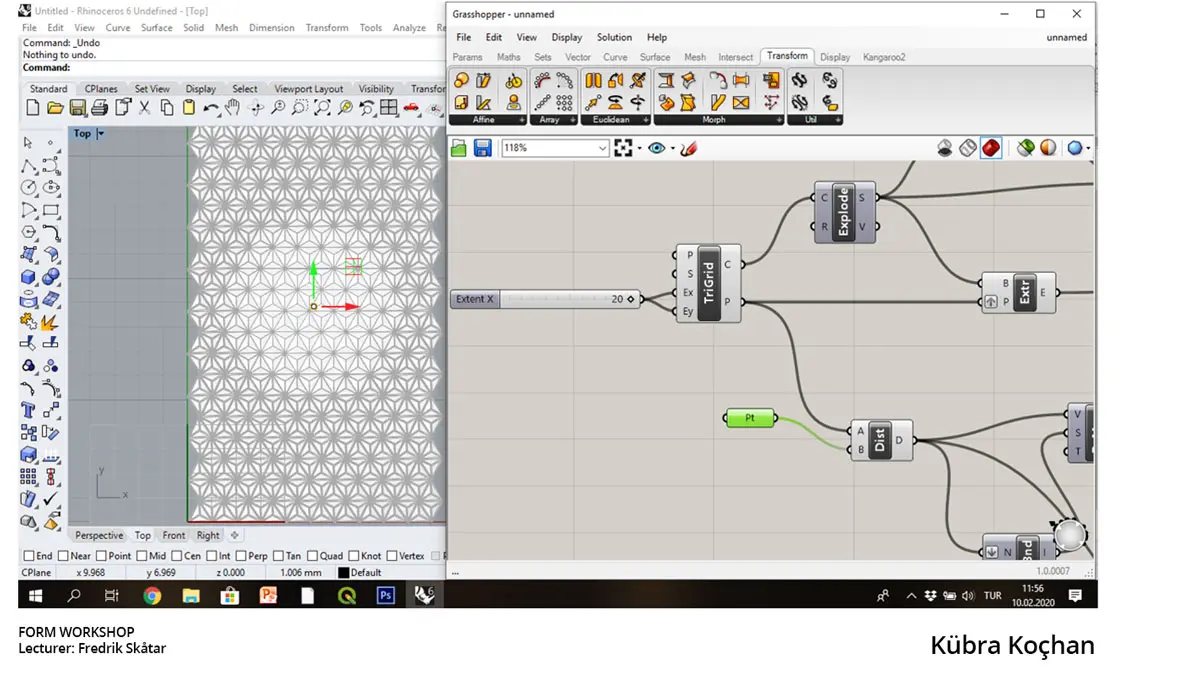Select the green Pt parameter node
This screenshot has height=673, width=1200.
pyautogui.click(x=749, y=419)
